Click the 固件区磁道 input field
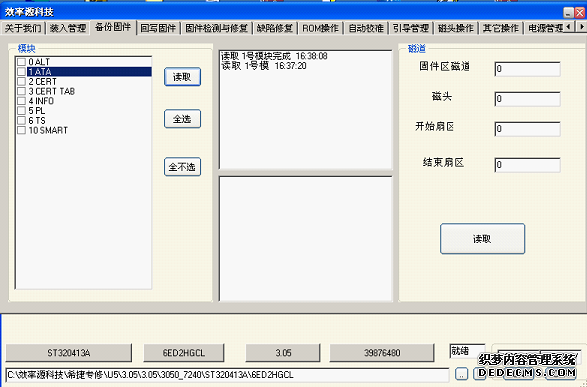587x387 pixels. [527, 69]
